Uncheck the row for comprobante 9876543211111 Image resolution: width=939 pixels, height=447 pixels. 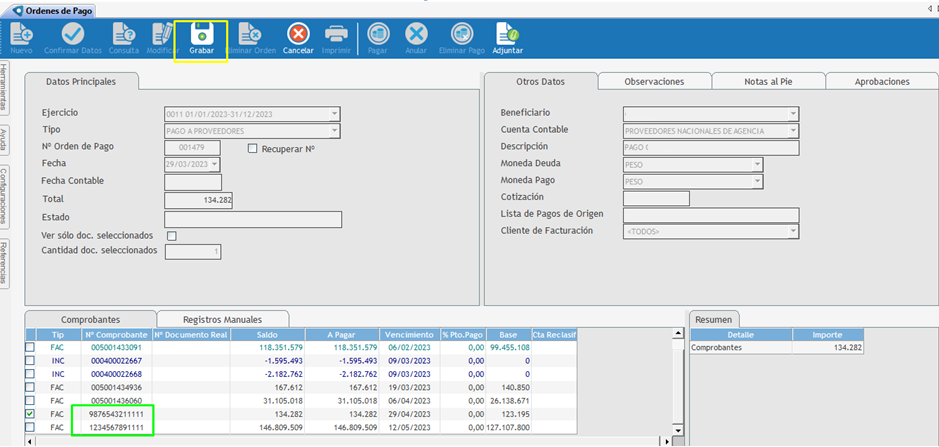[29, 414]
